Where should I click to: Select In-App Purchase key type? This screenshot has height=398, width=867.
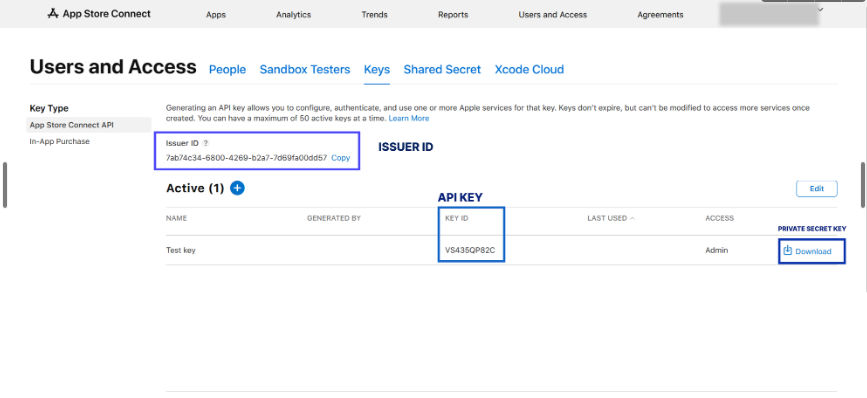pyautogui.click(x=60, y=142)
